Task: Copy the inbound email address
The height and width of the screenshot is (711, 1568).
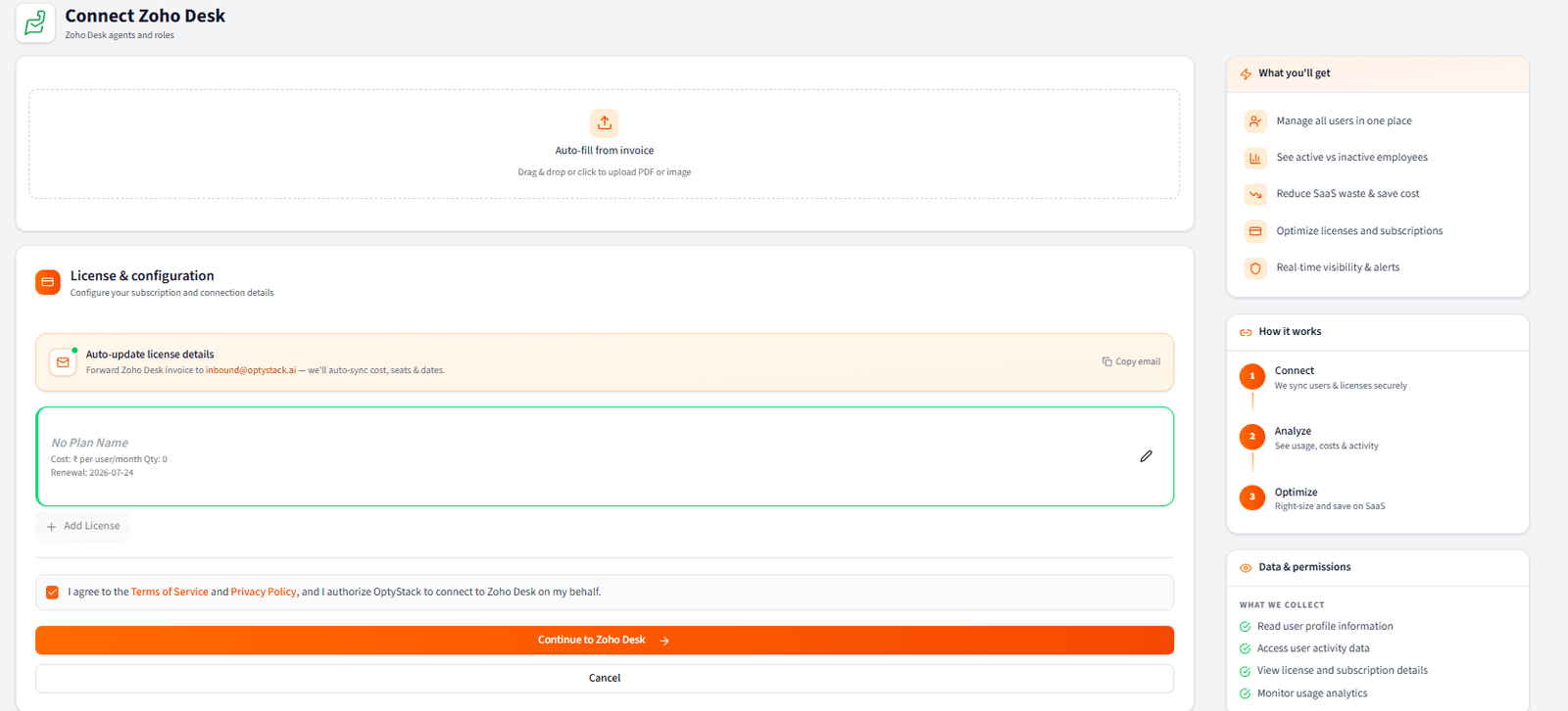Action: (x=1131, y=361)
